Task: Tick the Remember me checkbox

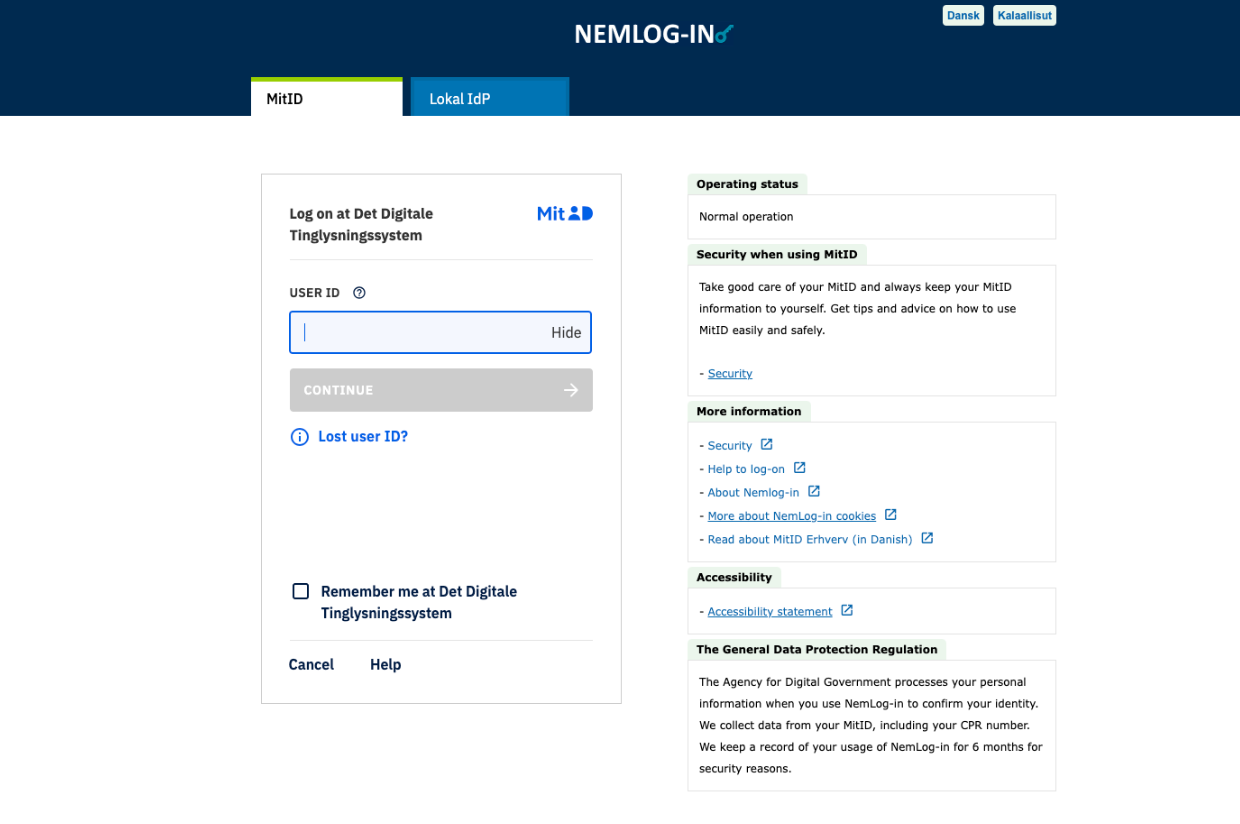Action: tap(301, 591)
